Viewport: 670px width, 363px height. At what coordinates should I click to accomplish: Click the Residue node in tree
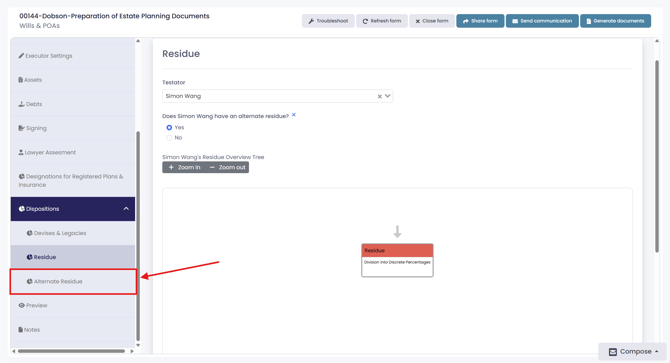397,260
